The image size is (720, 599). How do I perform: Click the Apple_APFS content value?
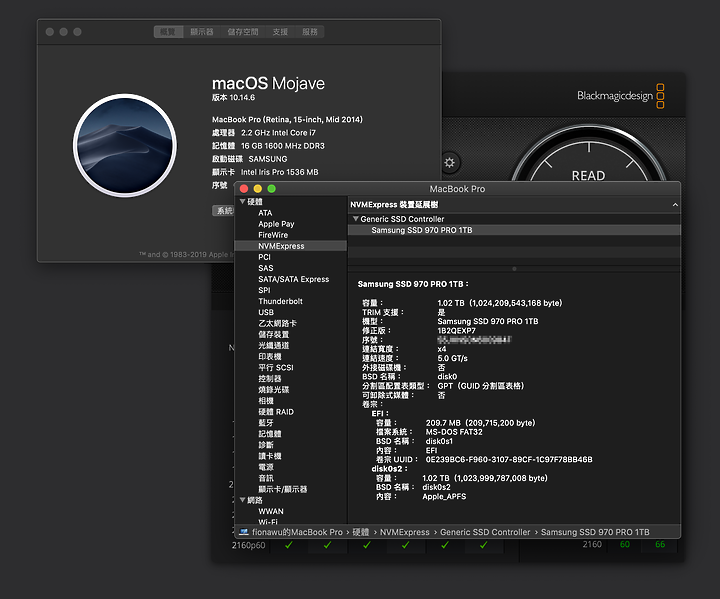[444, 497]
